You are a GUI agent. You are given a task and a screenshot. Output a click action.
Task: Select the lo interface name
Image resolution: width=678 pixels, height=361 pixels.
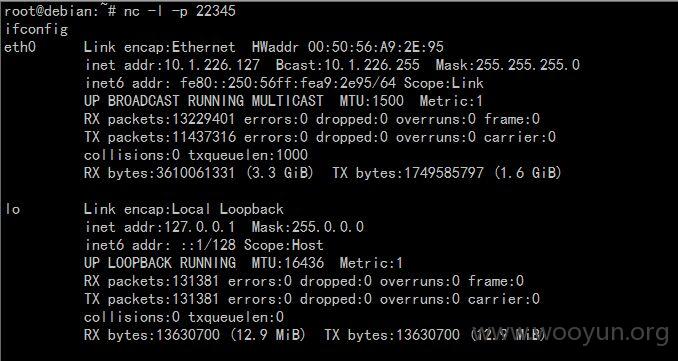pyautogui.click(x=12, y=209)
